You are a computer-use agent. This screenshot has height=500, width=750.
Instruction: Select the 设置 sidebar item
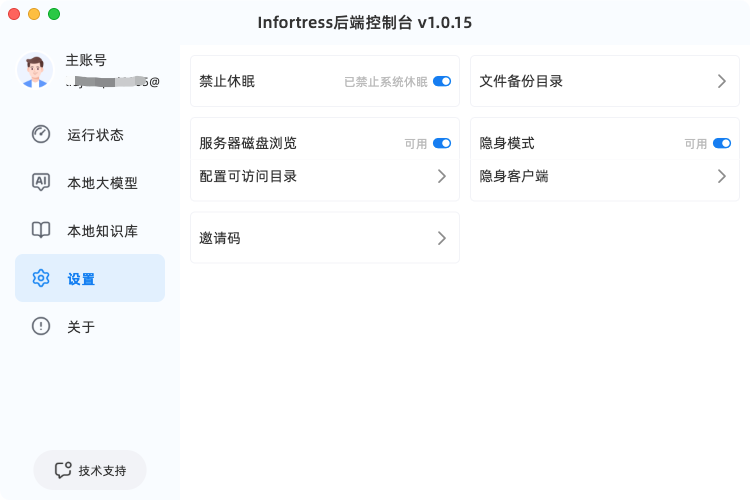[90, 278]
